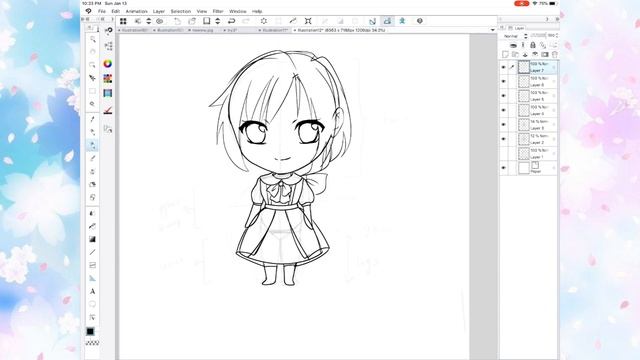Select the Zoom magnifier tool
Viewport: 640px width, 360px height.
[x=93, y=39]
